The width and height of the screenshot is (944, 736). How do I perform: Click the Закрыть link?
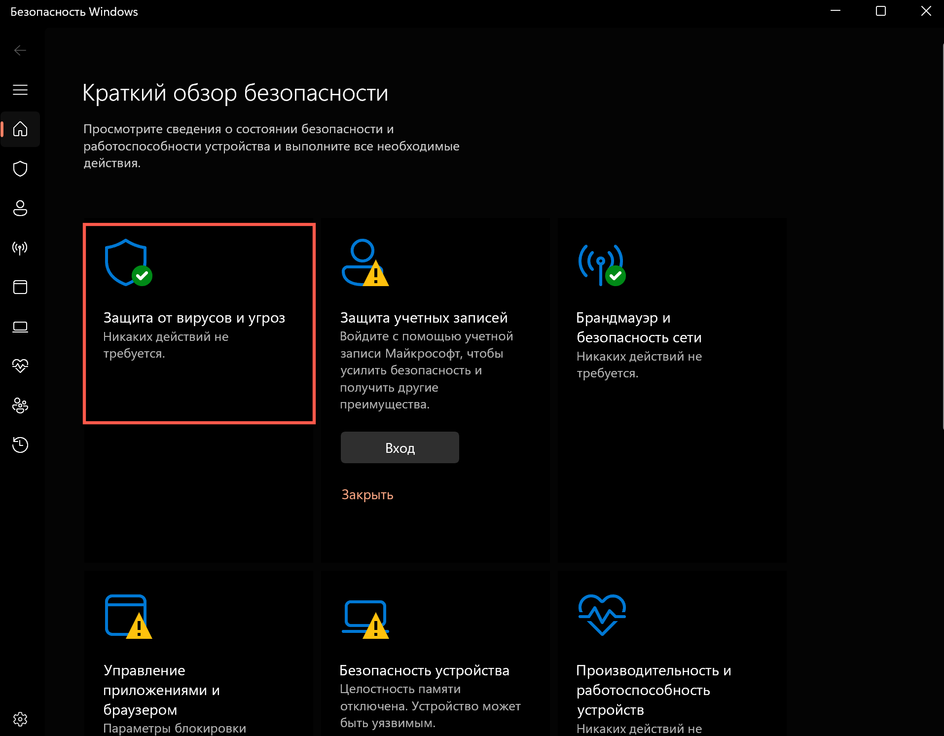367,495
